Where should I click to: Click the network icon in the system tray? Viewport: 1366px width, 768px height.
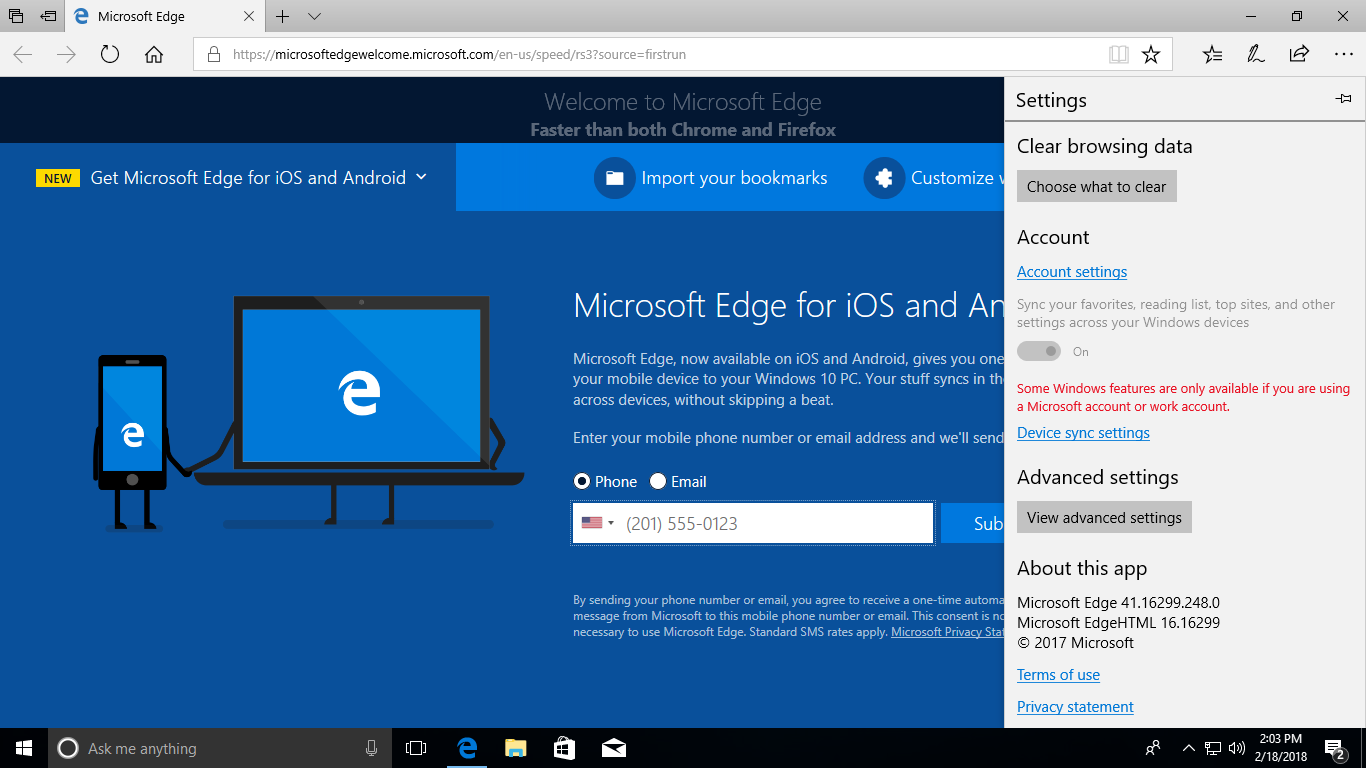tap(1212, 748)
